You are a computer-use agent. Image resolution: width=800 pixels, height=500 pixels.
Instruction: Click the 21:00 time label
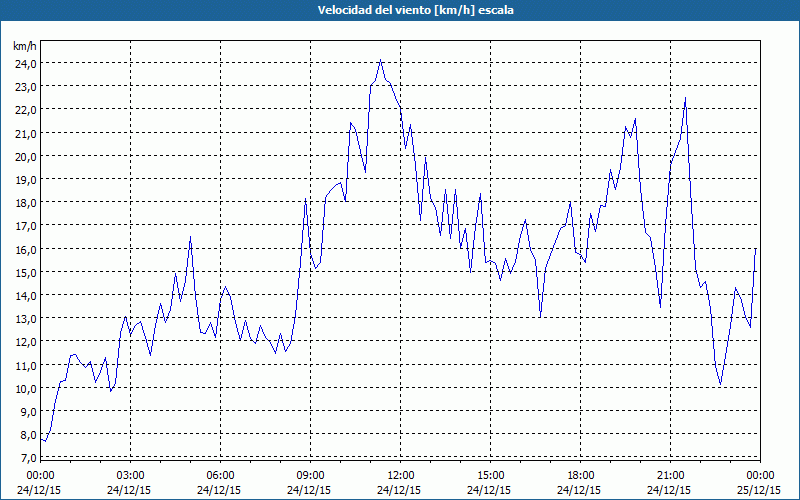tap(670, 476)
